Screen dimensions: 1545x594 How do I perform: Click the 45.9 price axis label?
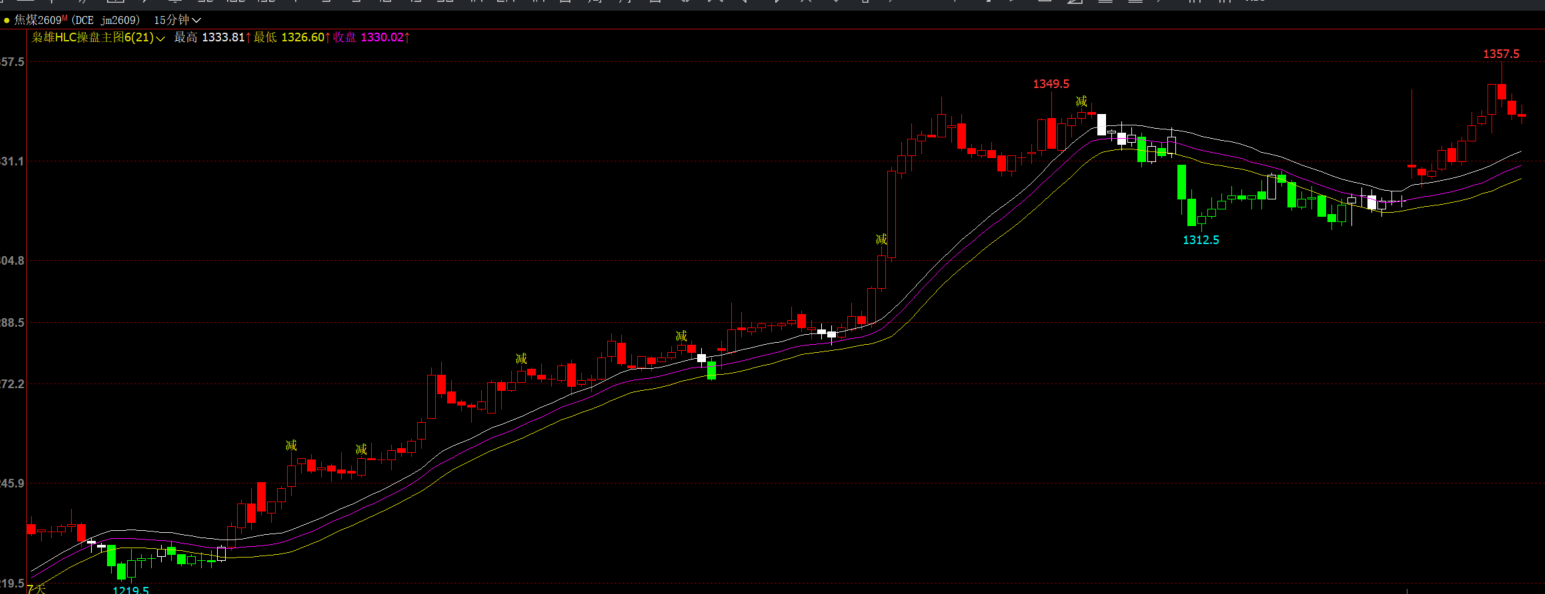(x=12, y=484)
